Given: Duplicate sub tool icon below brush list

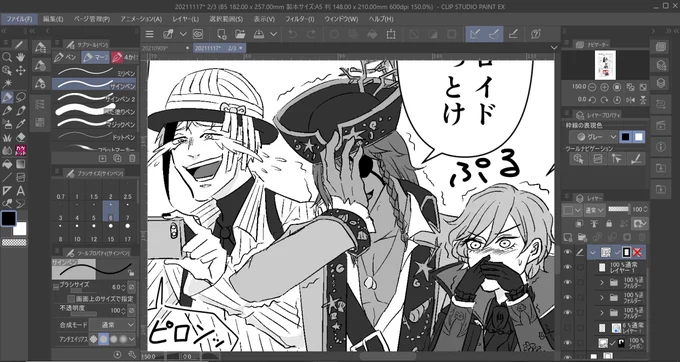Looking at the screenshot, I should coord(117,159).
